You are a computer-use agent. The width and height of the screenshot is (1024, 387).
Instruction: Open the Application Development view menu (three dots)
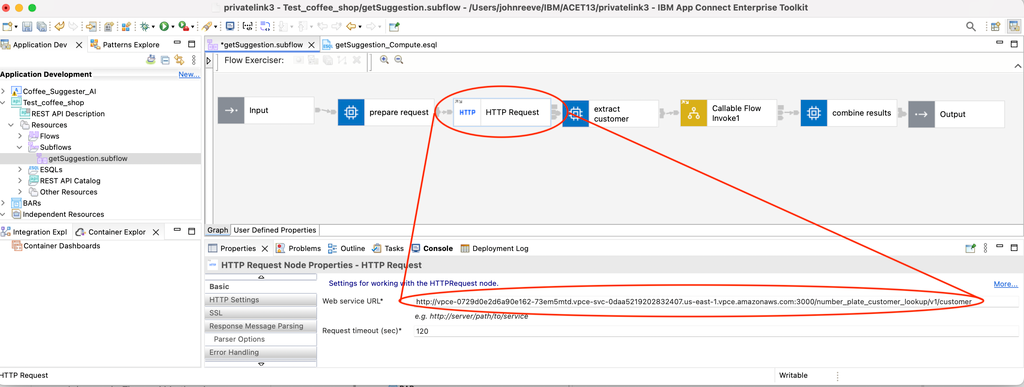click(x=193, y=60)
